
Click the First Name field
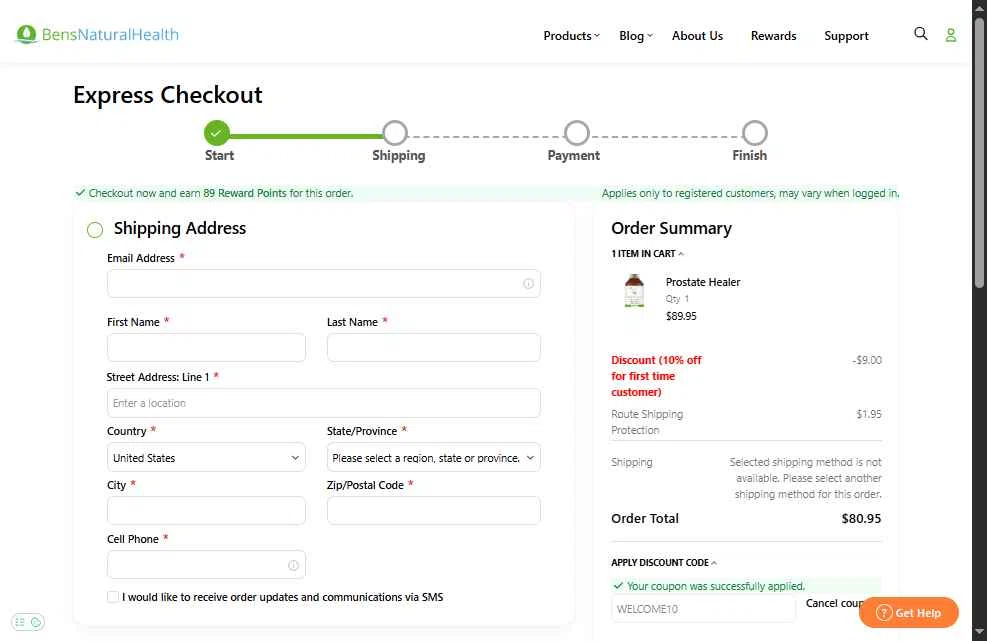[206, 348]
